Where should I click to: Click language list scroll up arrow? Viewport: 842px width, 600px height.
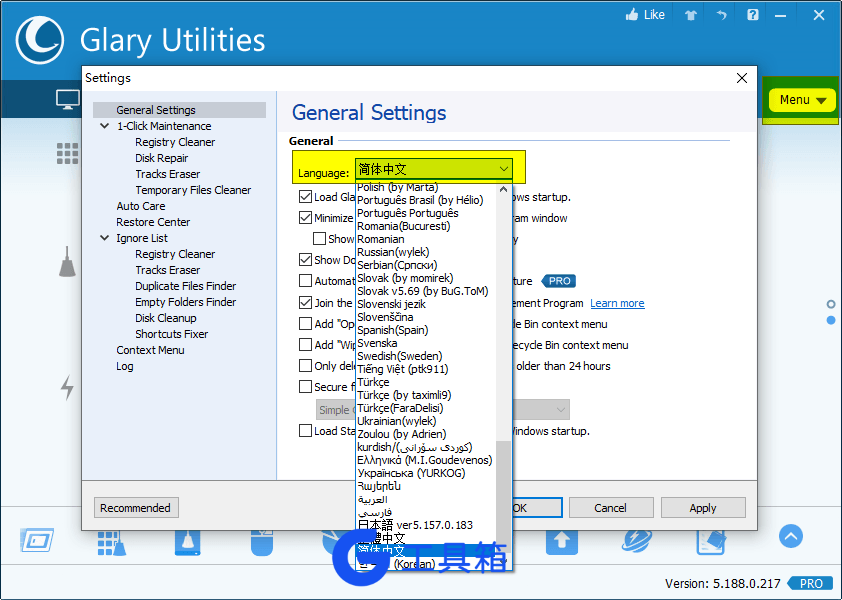[x=503, y=189]
